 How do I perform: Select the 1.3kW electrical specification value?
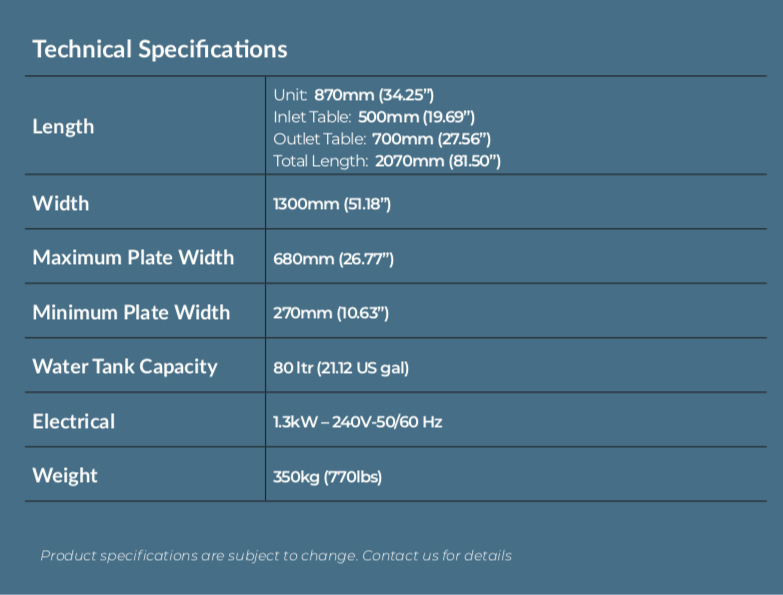pos(357,422)
